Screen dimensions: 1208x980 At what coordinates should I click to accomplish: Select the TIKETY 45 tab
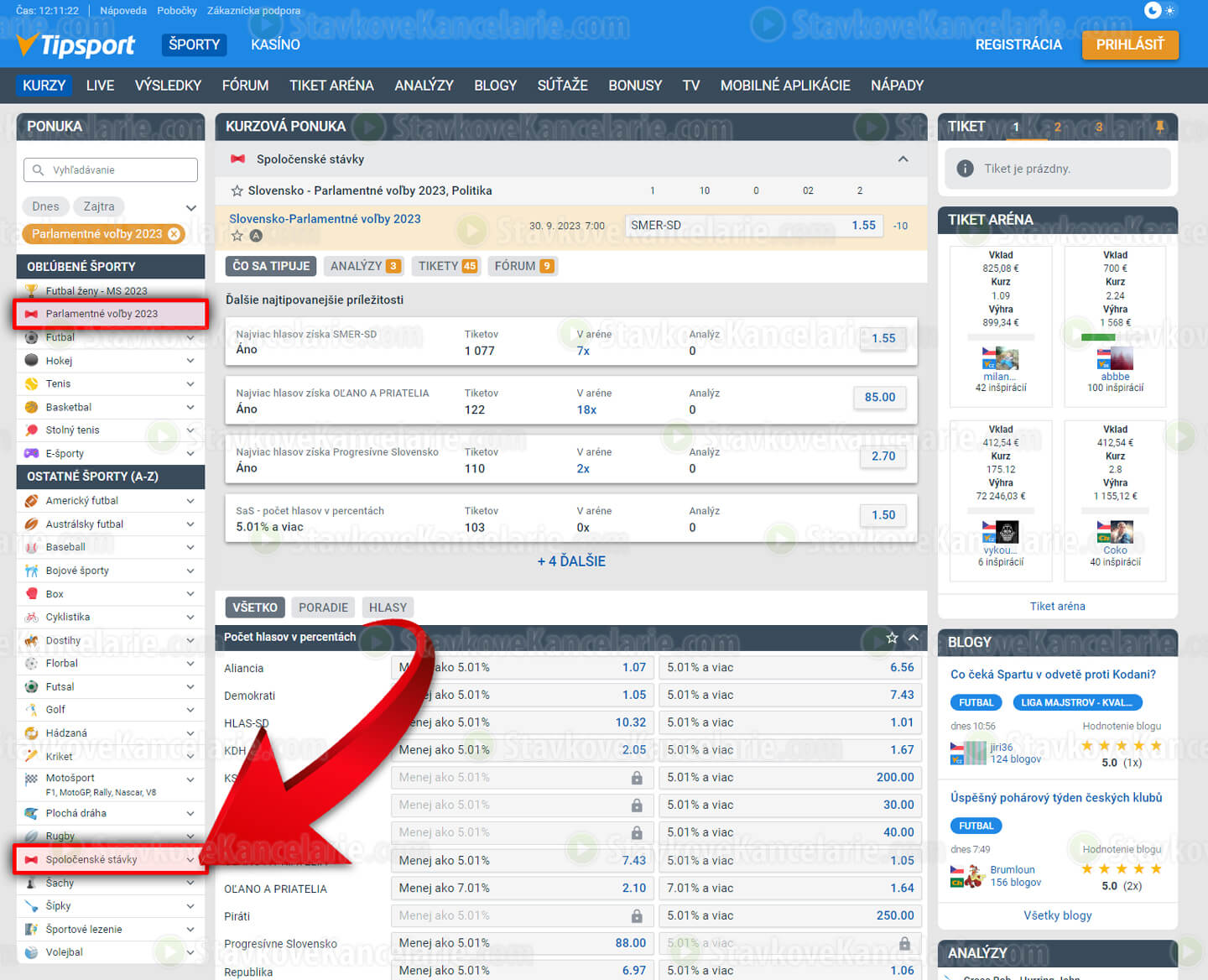point(447,266)
